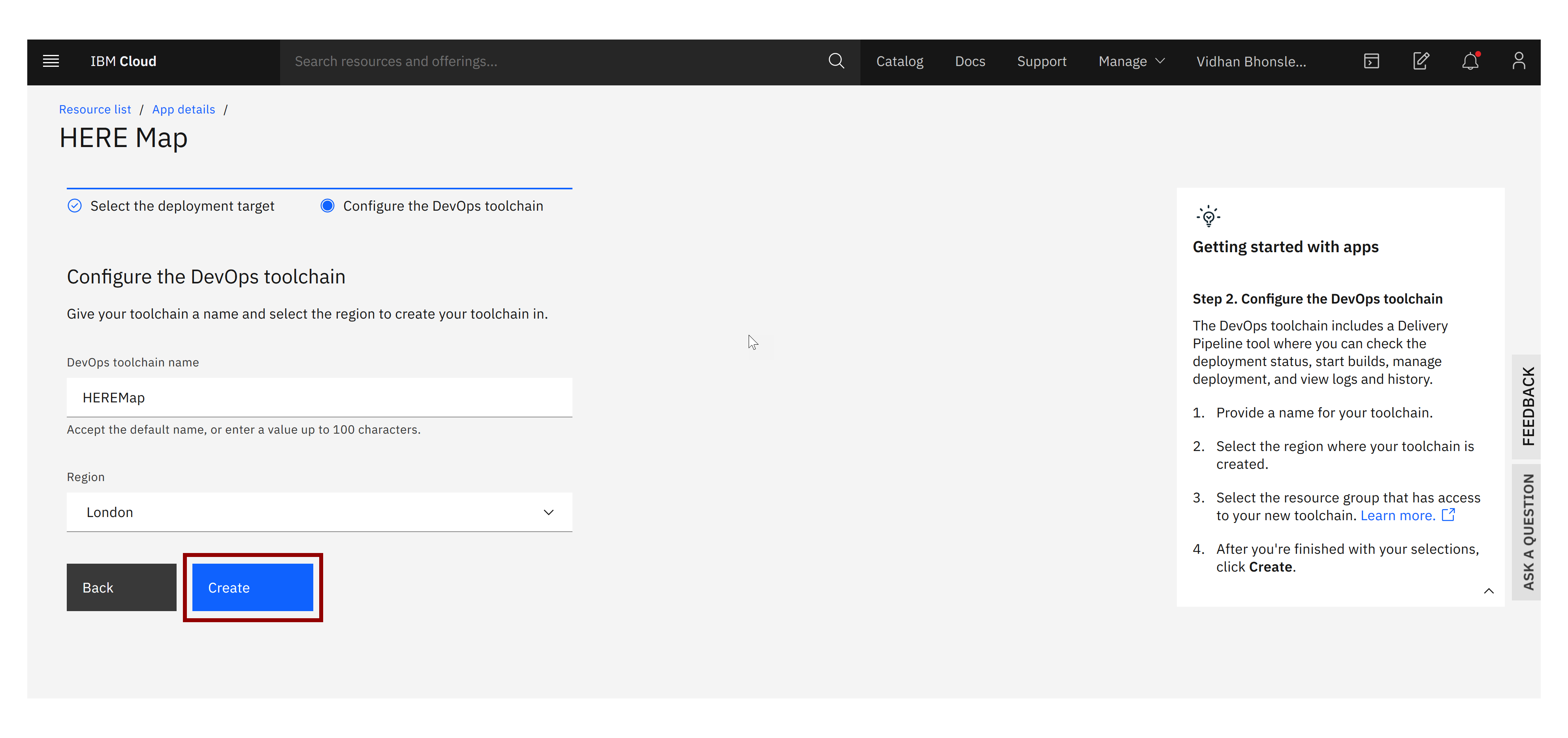
Task: Focus the search resources and offerings box
Action: click(x=553, y=62)
